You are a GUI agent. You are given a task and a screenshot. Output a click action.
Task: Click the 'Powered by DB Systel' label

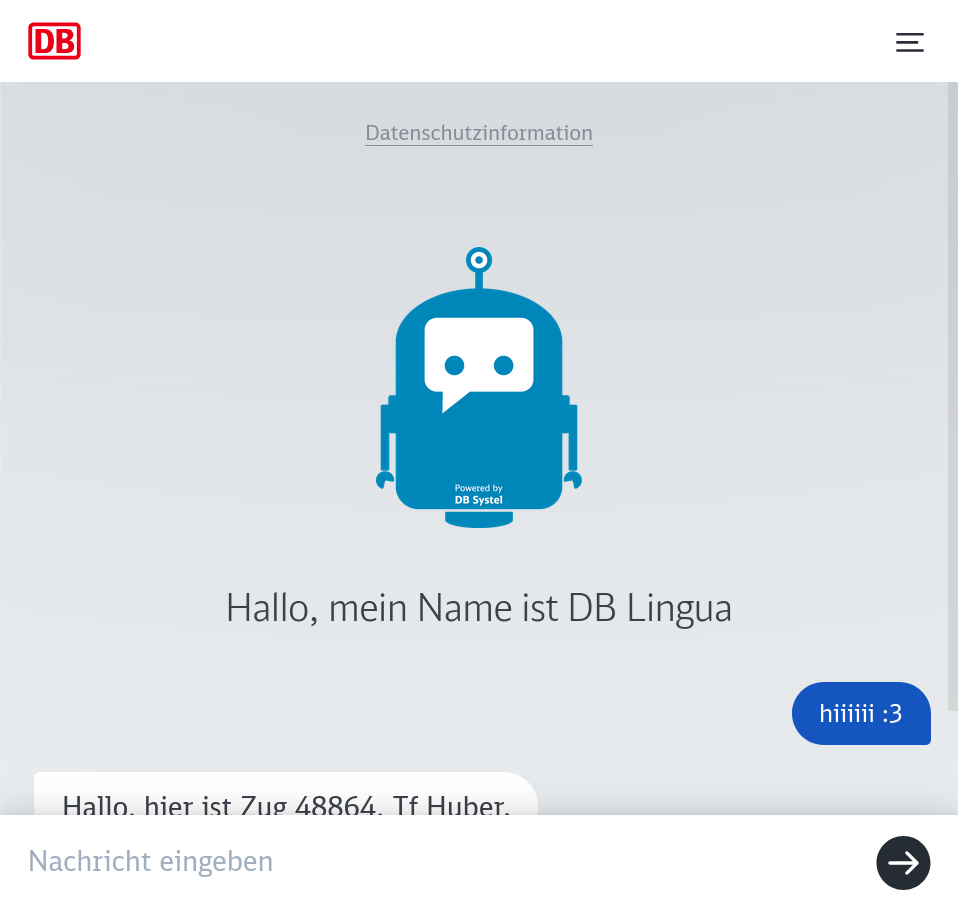tap(479, 494)
